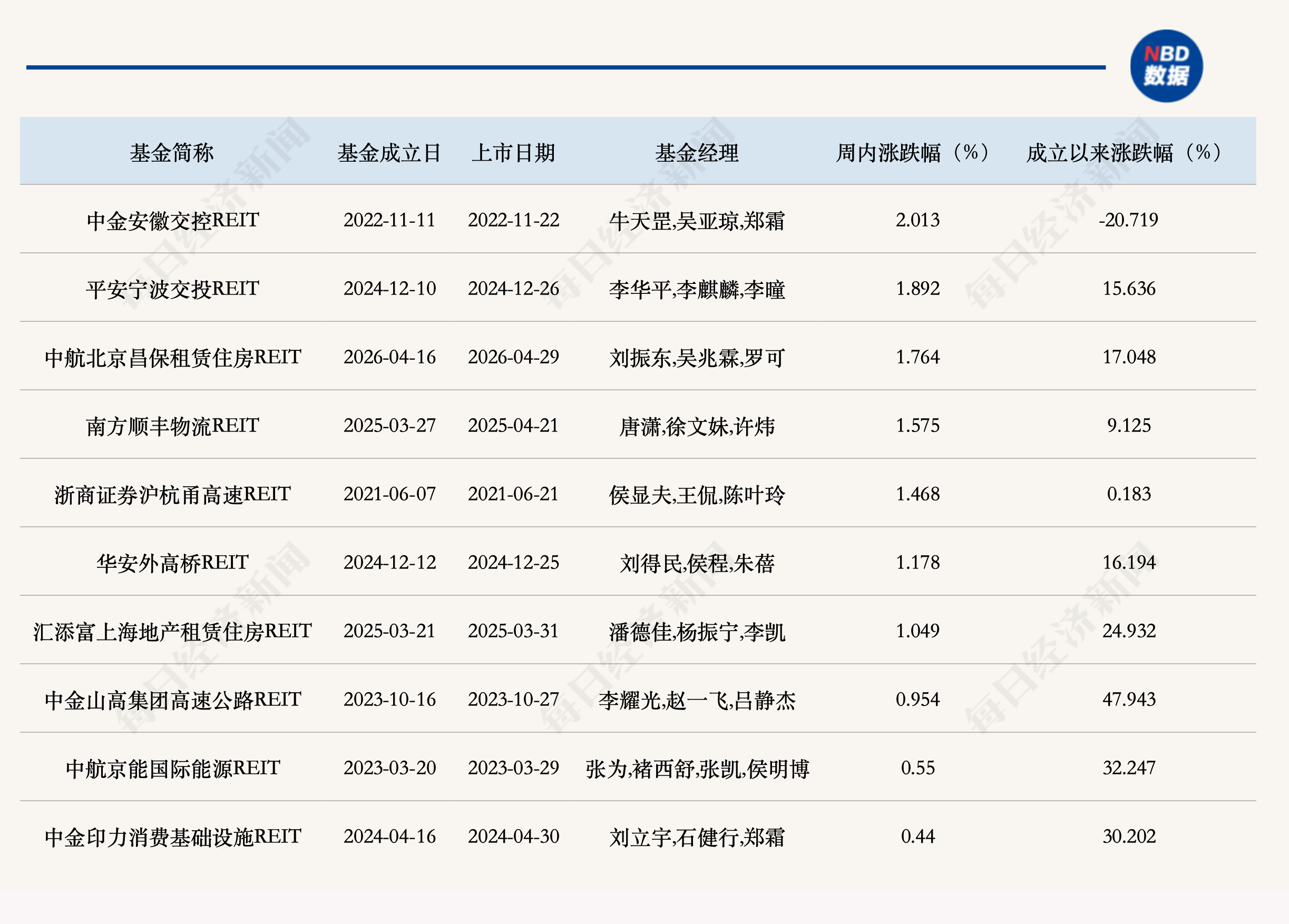Click fund name 中航京能国际能源REIT
1289x924 pixels.
173,768
